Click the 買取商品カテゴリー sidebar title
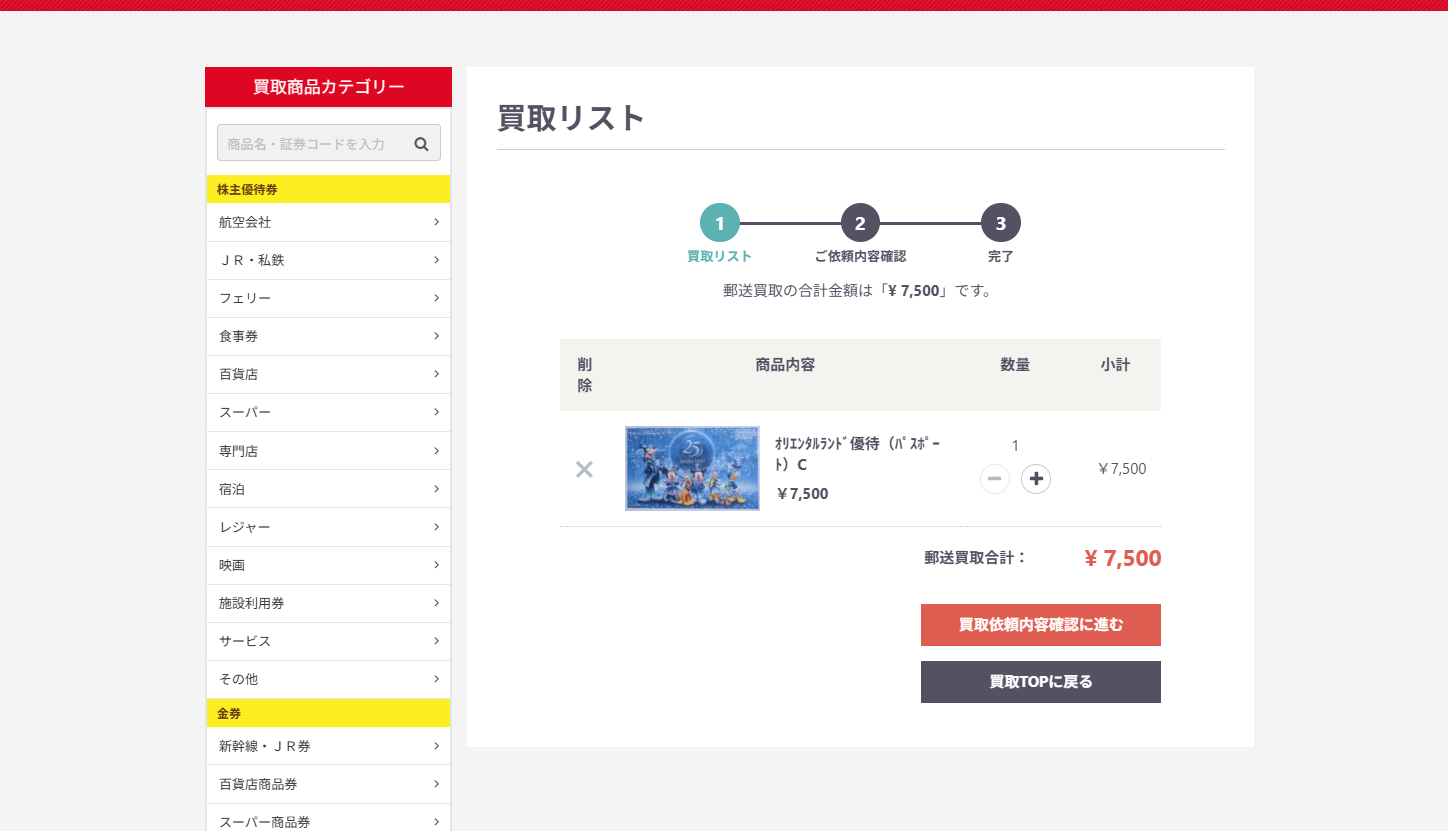This screenshot has height=831, width=1448. [x=329, y=87]
